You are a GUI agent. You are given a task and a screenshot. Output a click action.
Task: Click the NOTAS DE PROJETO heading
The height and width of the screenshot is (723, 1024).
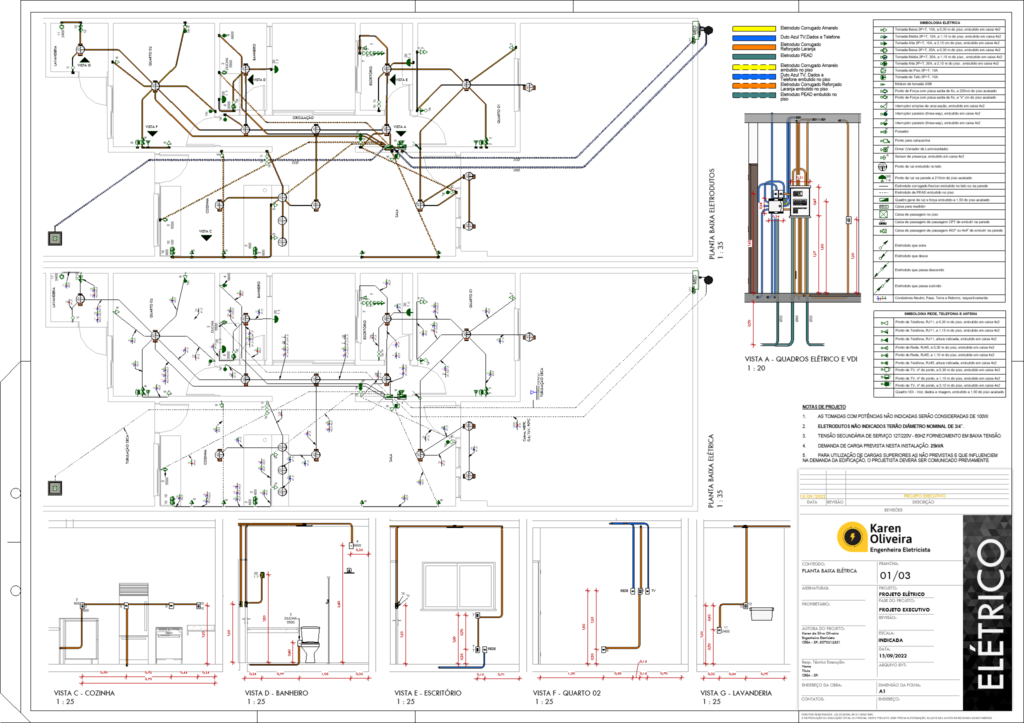click(x=824, y=407)
